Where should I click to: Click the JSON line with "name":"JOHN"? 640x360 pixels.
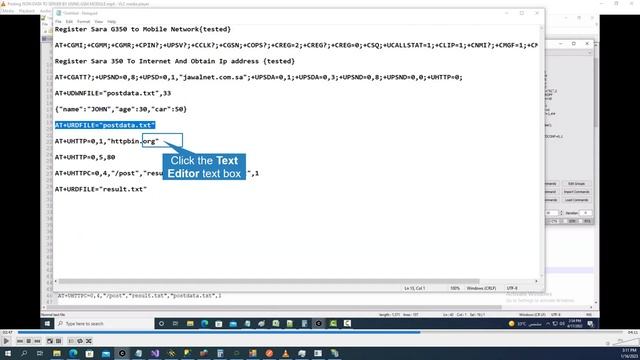[121, 109]
